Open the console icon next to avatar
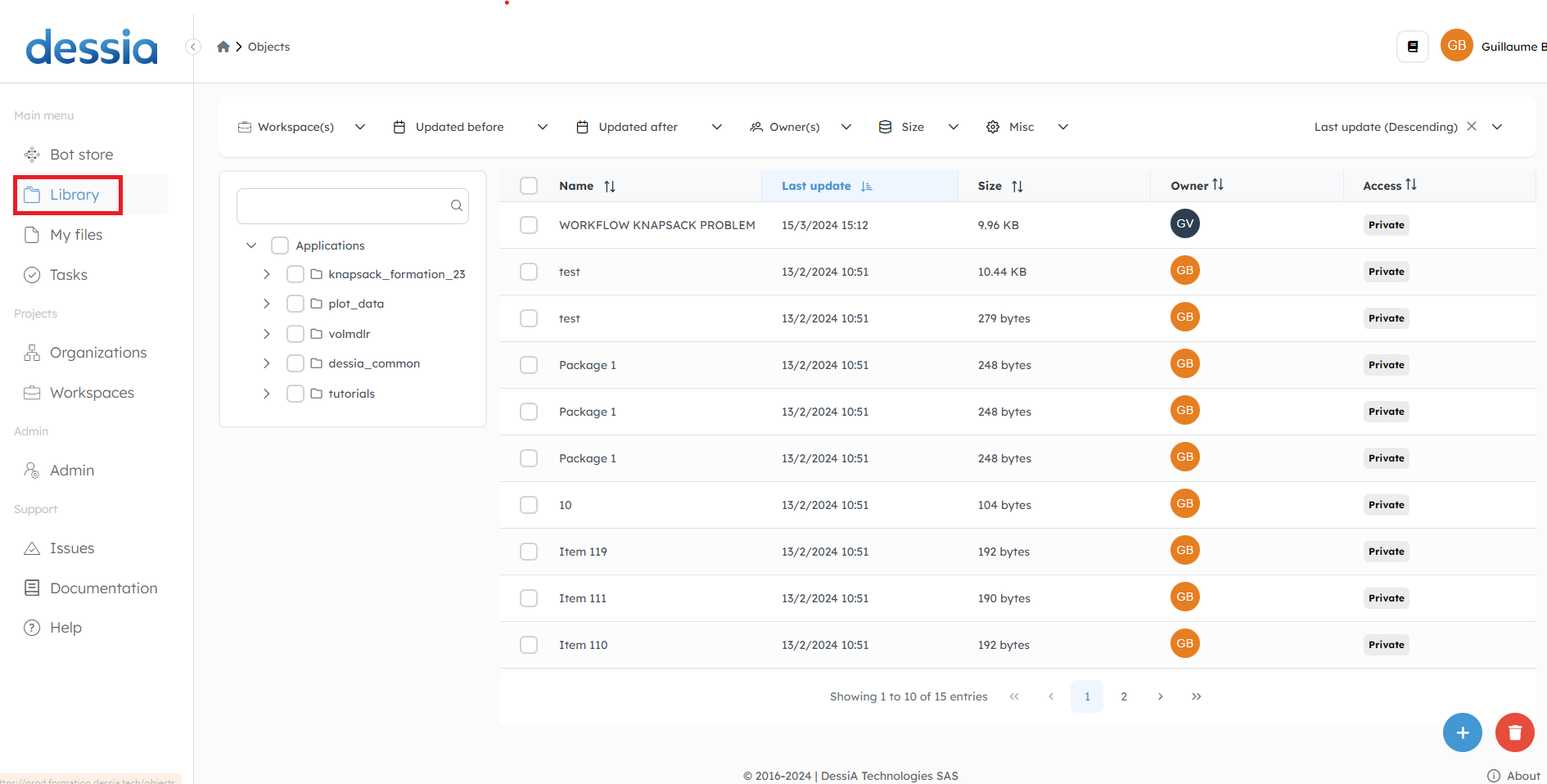 (1413, 47)
